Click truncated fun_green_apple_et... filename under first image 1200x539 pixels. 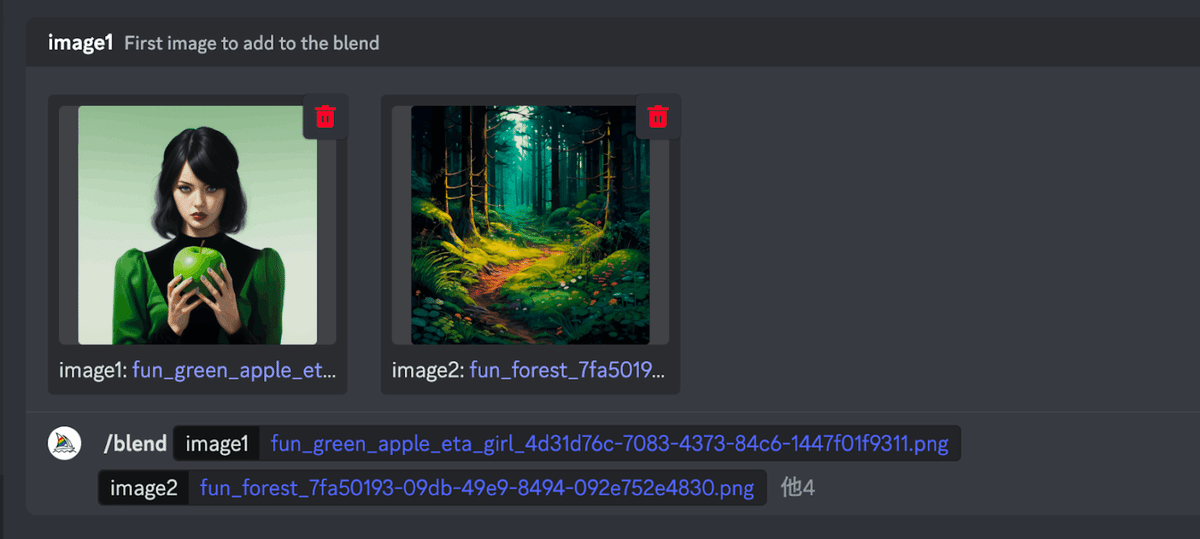click(x=233, y=371)
